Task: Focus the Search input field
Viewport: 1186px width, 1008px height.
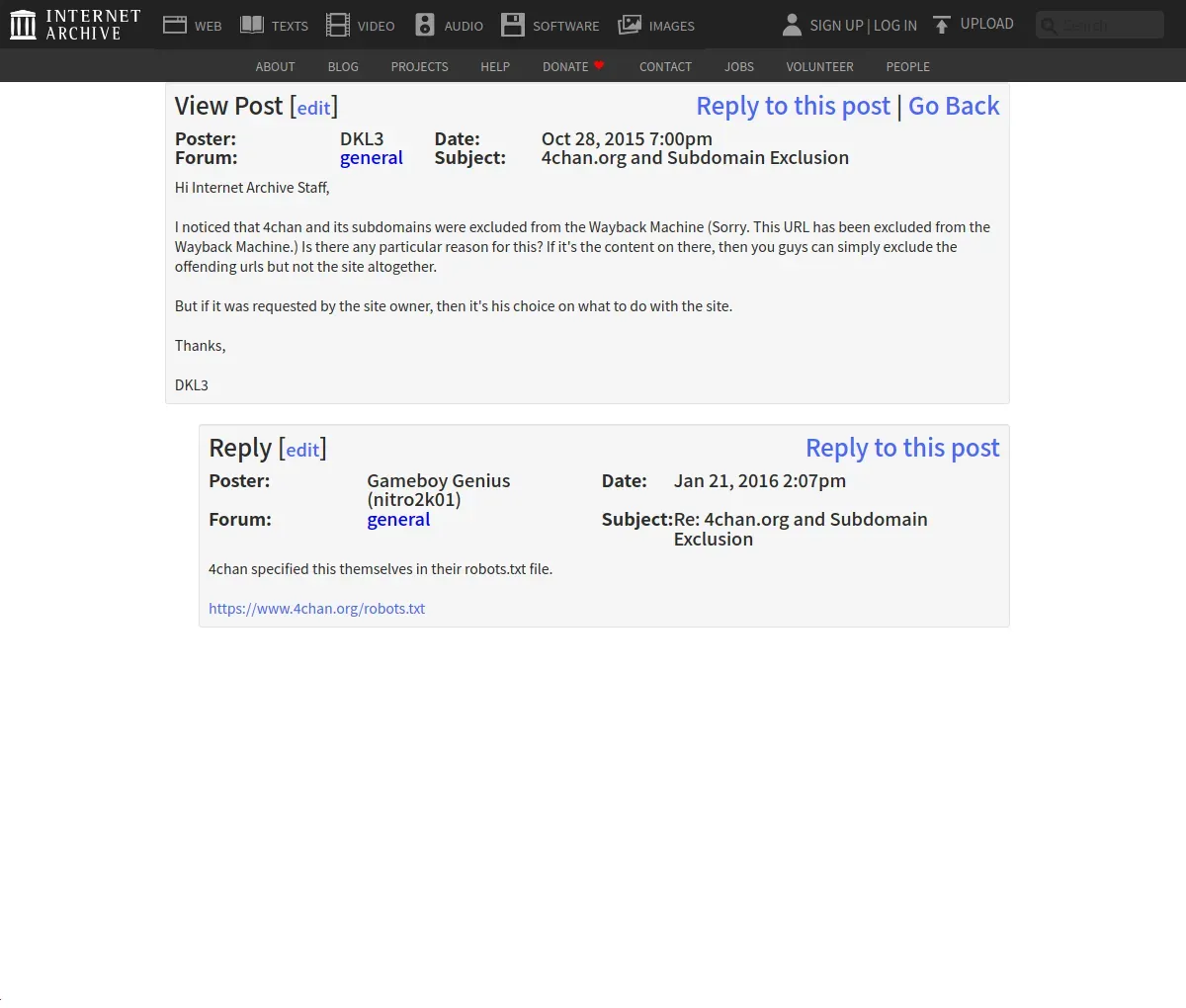Action: tap(1100, 25)
